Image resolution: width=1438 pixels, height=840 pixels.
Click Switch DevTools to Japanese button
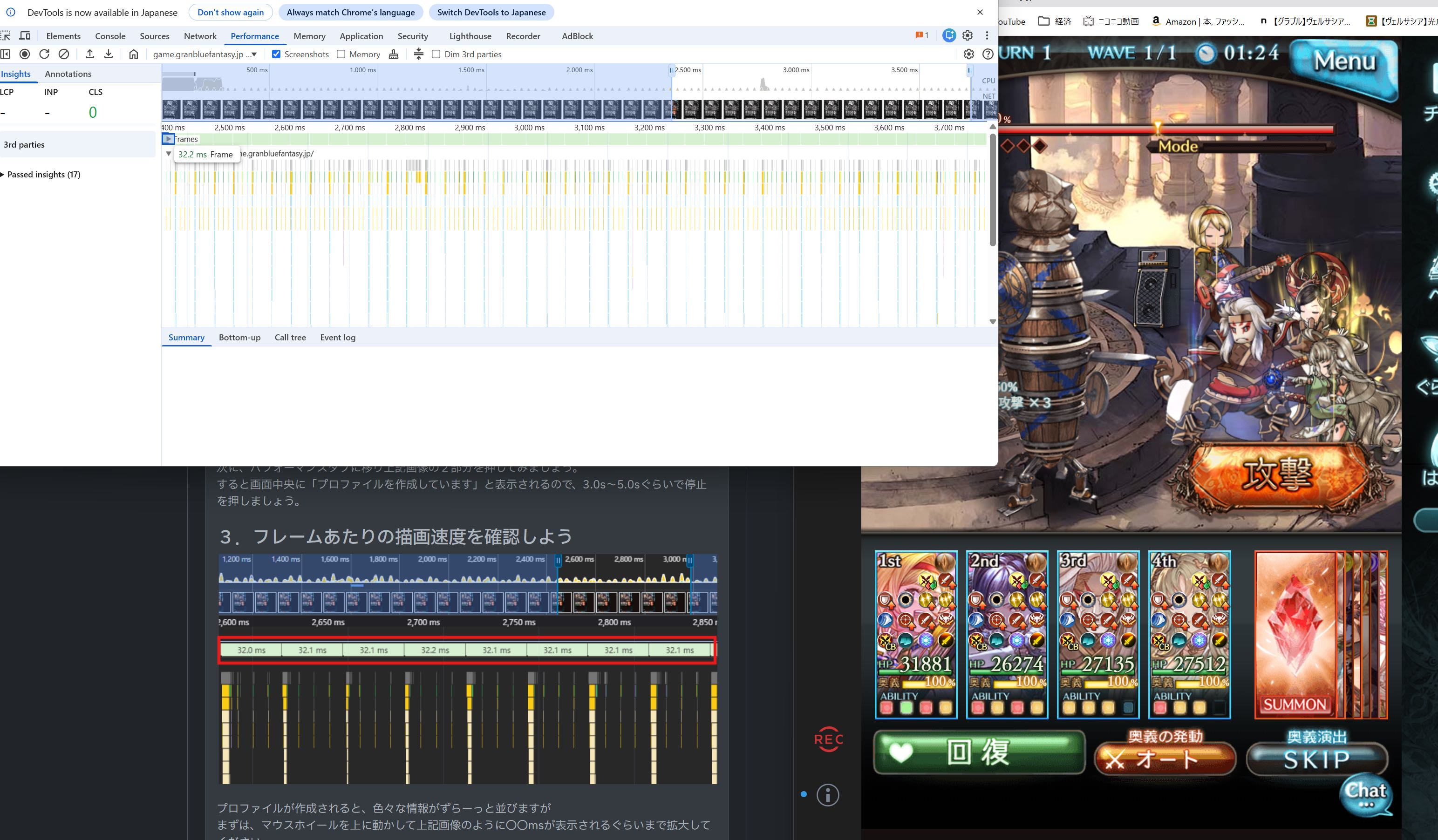pos(491,12)
